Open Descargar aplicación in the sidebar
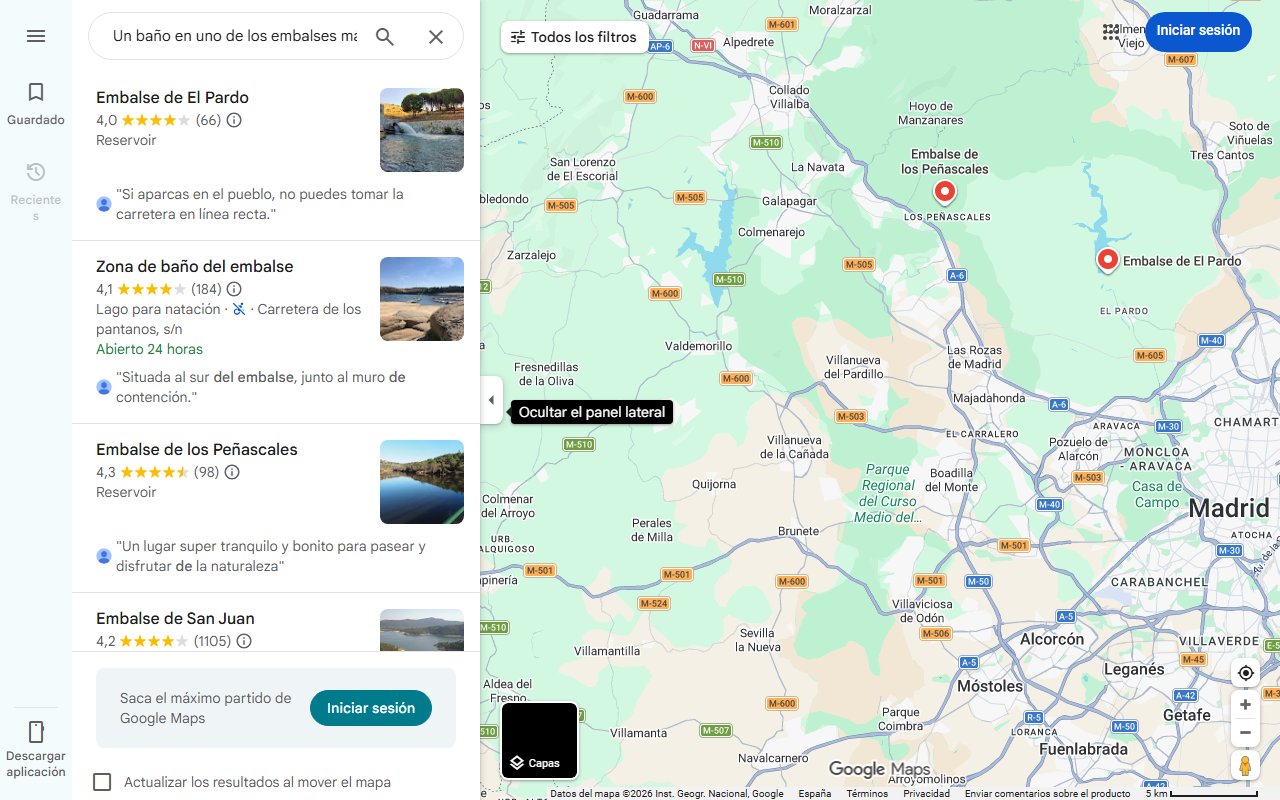 36,748
